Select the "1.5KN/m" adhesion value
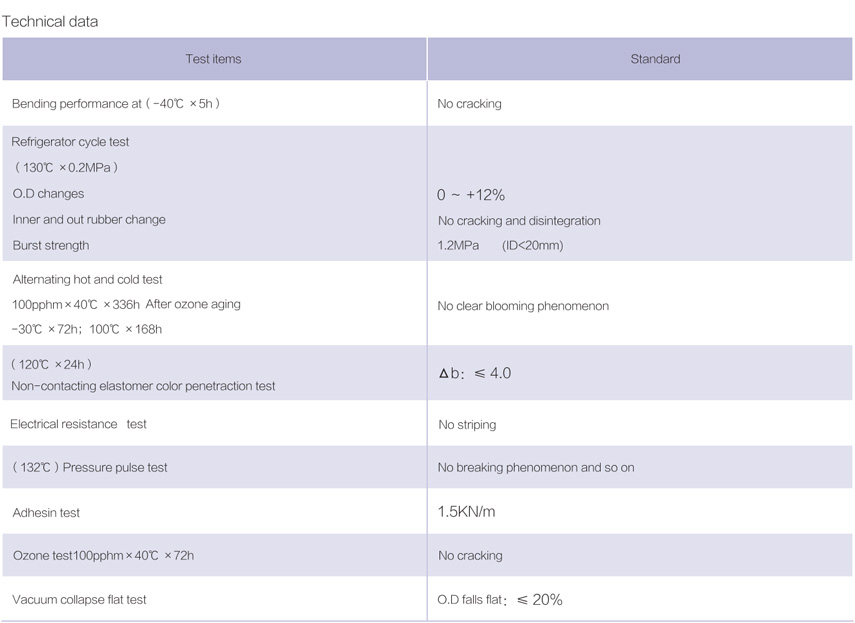The image size is (855, 623). 466,512
